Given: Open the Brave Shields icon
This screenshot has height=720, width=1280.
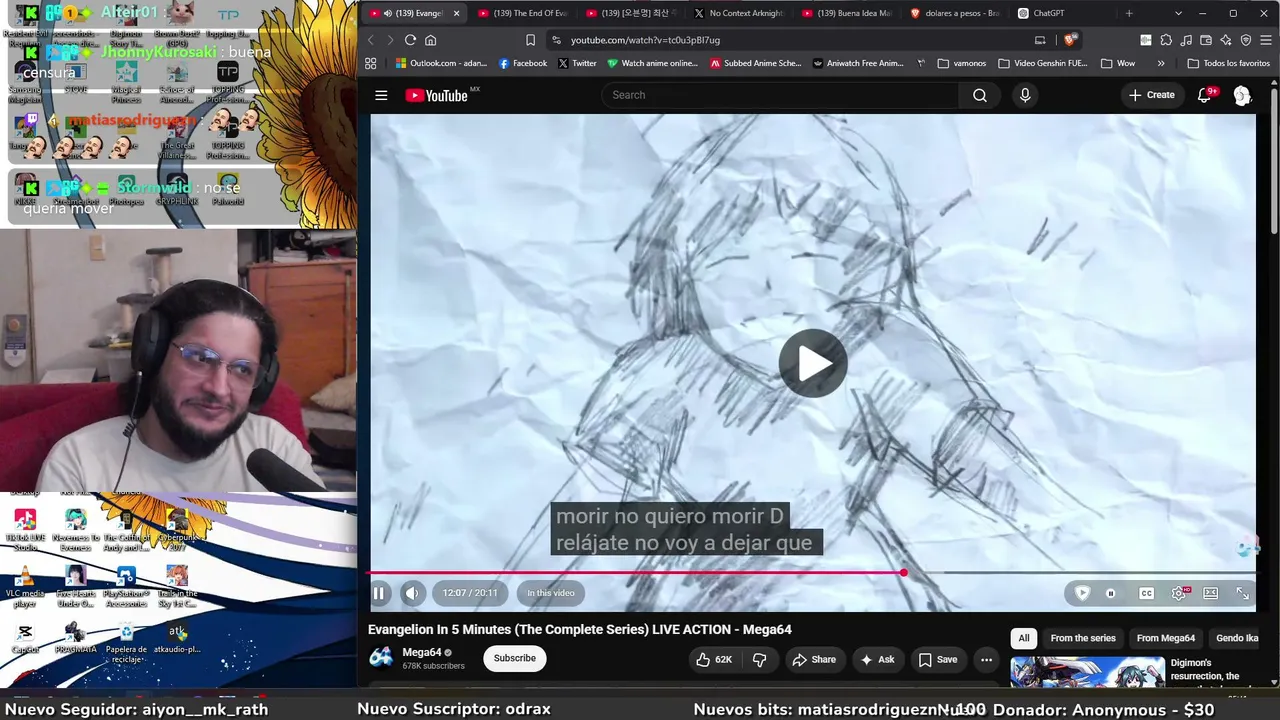Looking at the screenshot, I should 1069,40.
